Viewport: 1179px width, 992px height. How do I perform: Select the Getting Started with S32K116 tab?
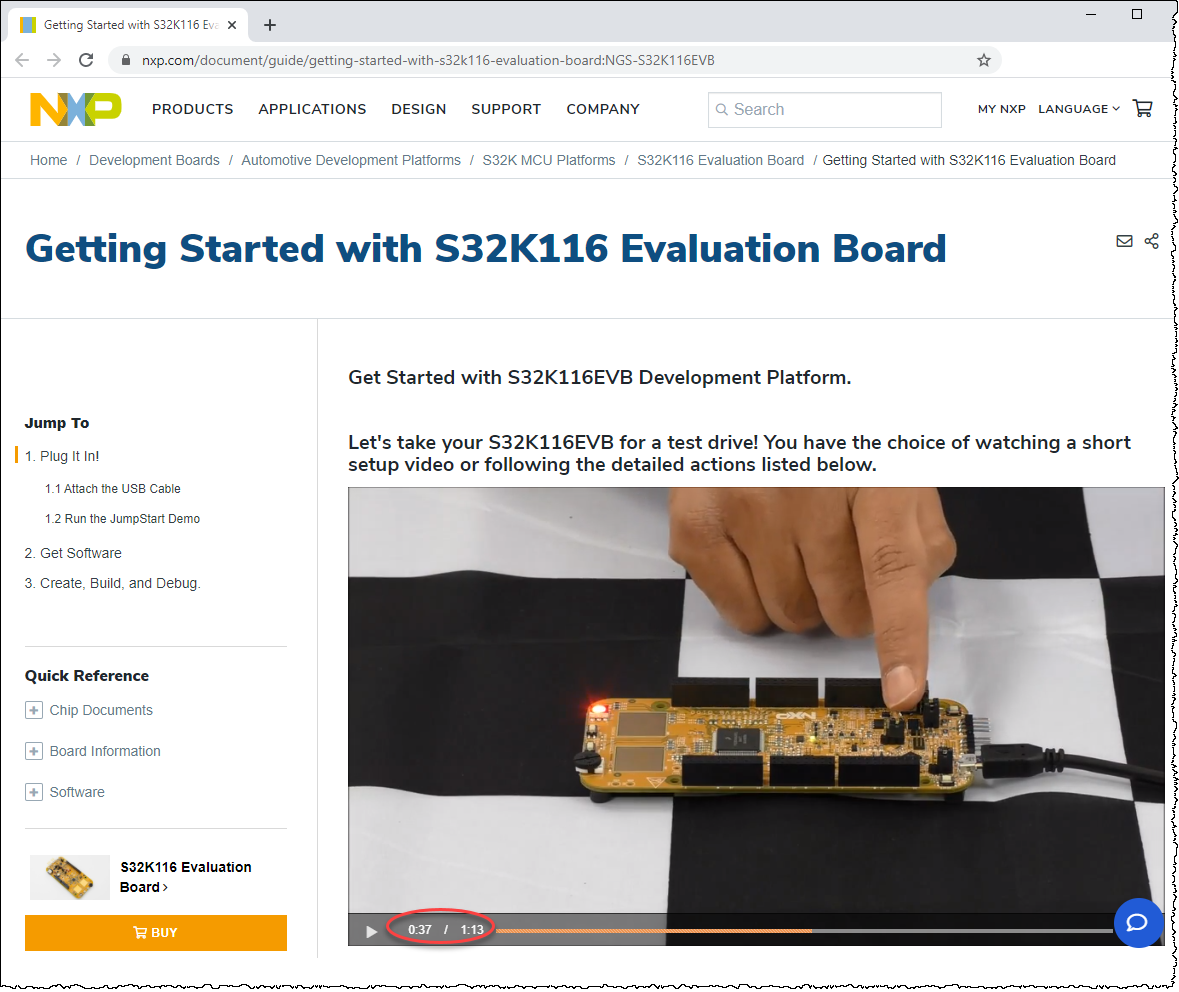[129, 25]
